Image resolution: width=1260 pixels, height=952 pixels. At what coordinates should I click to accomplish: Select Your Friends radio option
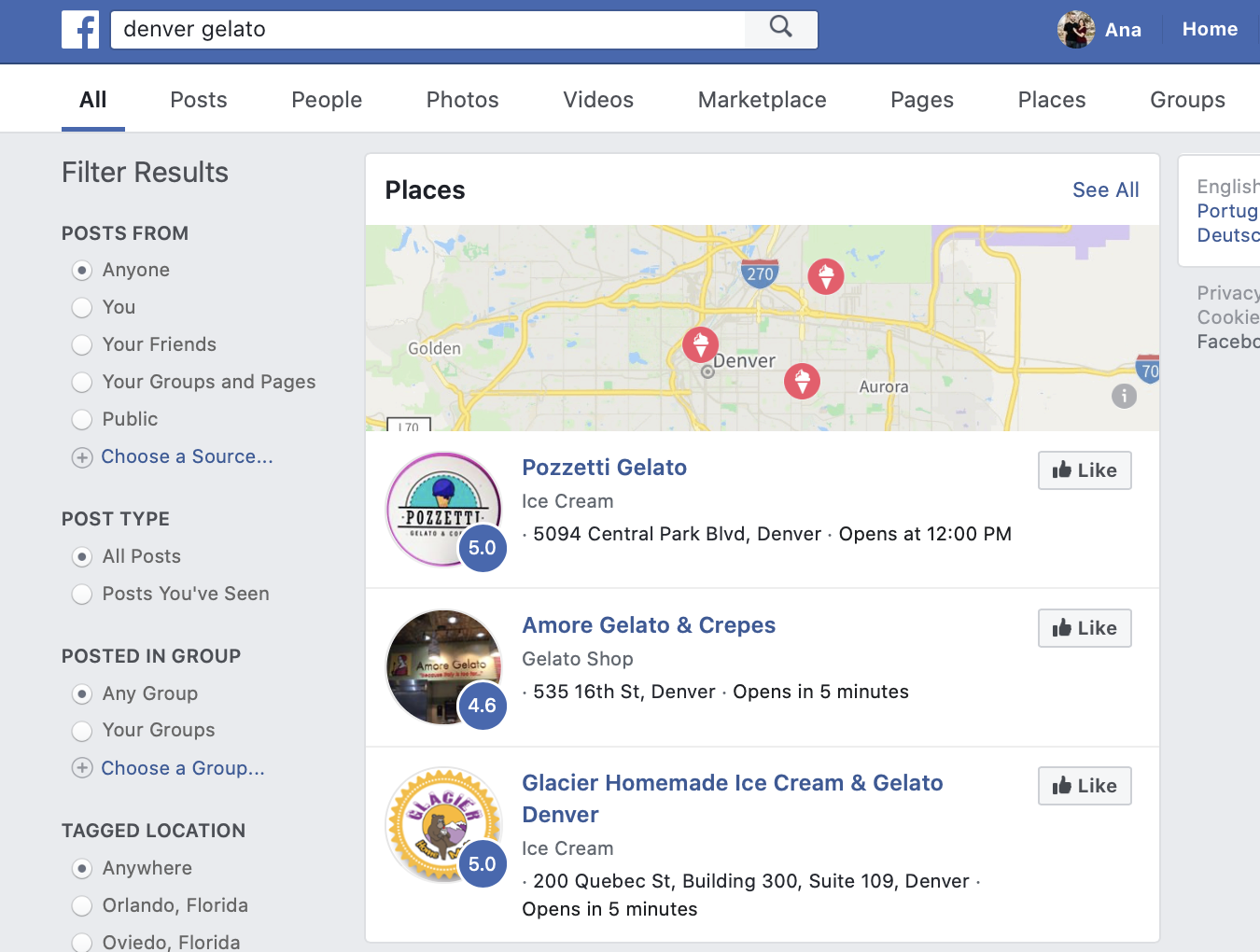pos(82,345)
